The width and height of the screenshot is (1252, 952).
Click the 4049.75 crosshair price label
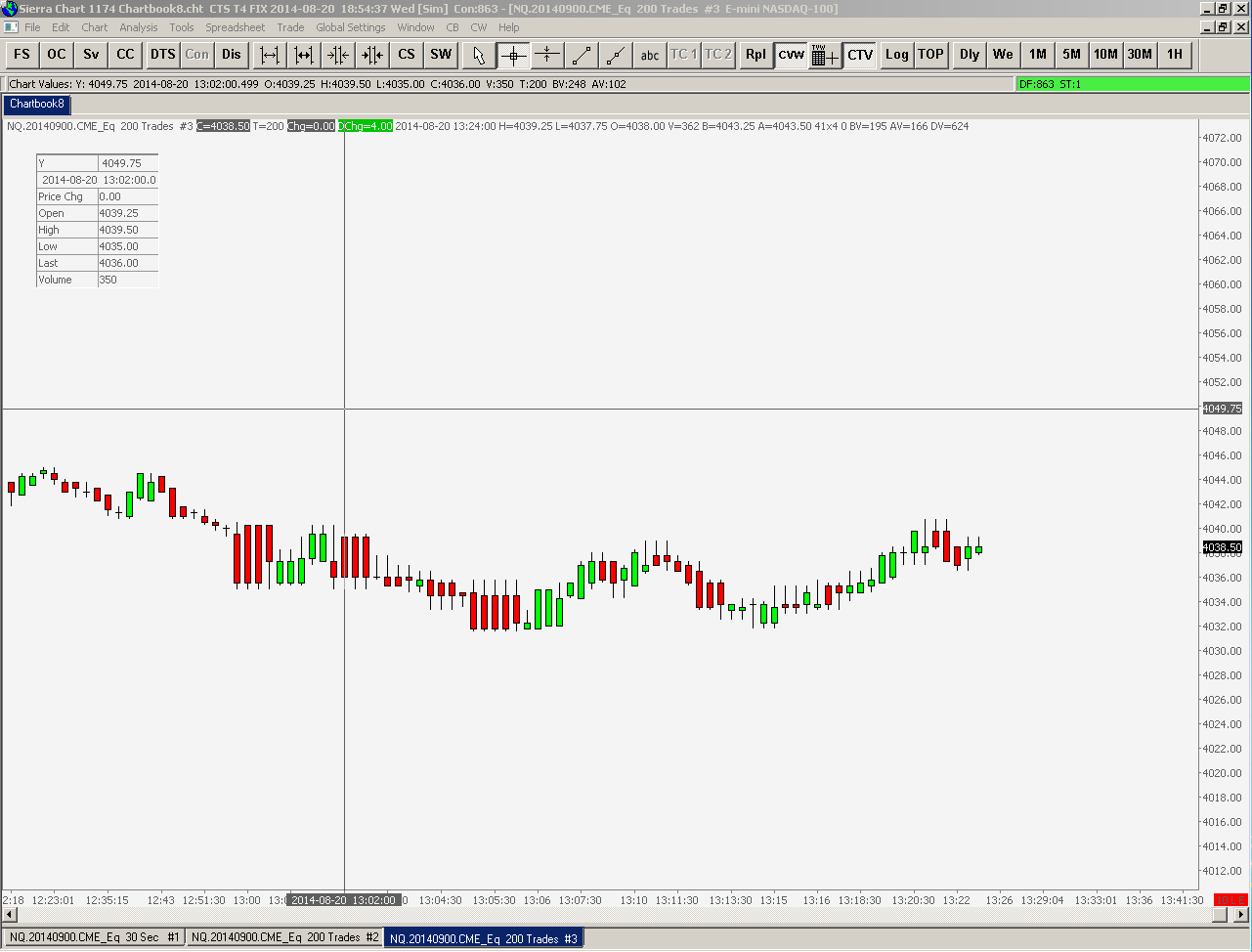[1222, 409]
